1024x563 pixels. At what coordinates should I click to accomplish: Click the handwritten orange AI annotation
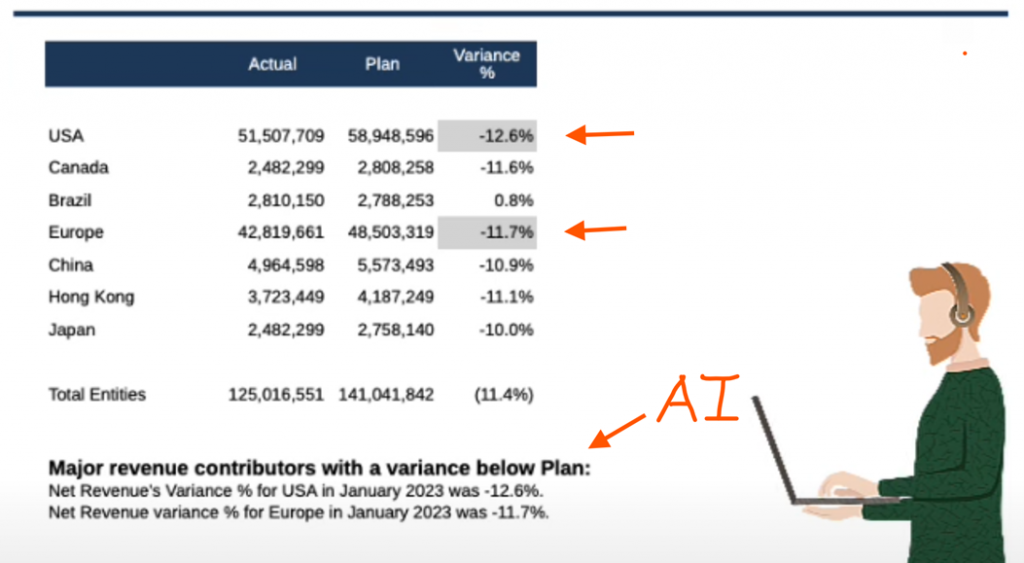698,398
